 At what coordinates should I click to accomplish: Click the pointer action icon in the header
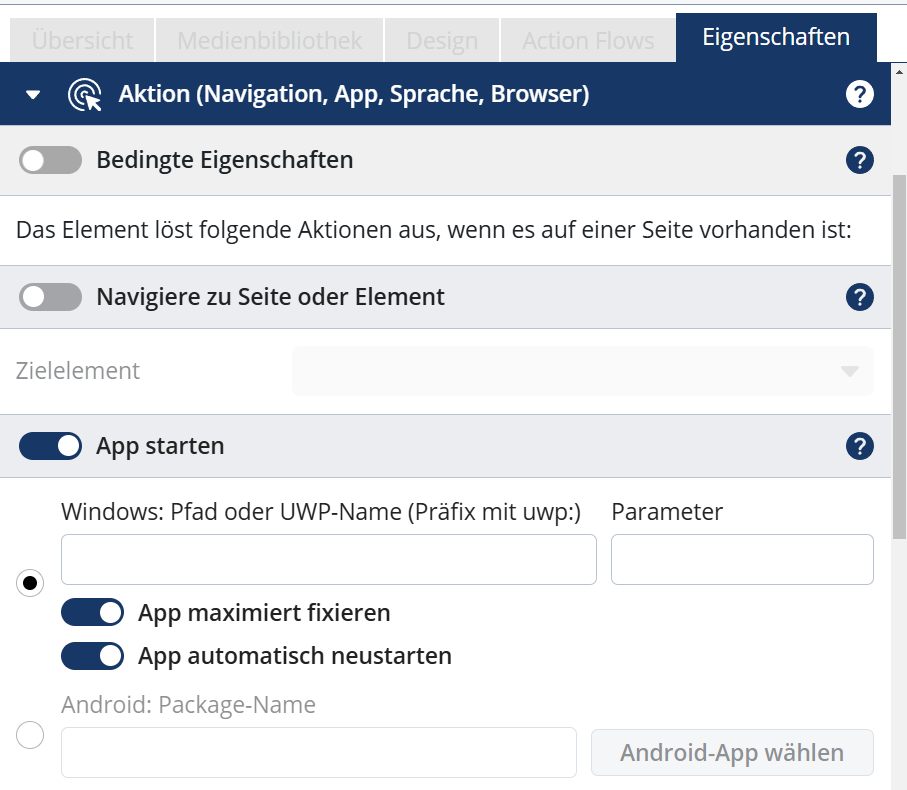[84, 93]
